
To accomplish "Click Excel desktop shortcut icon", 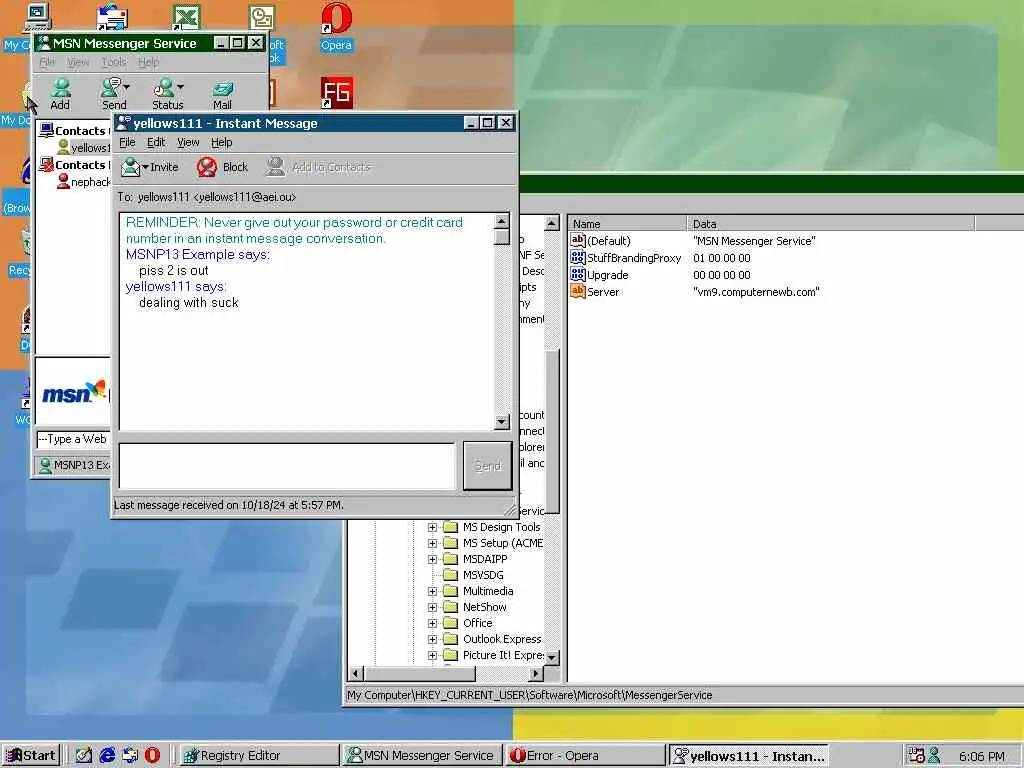I will pos(186,16).
